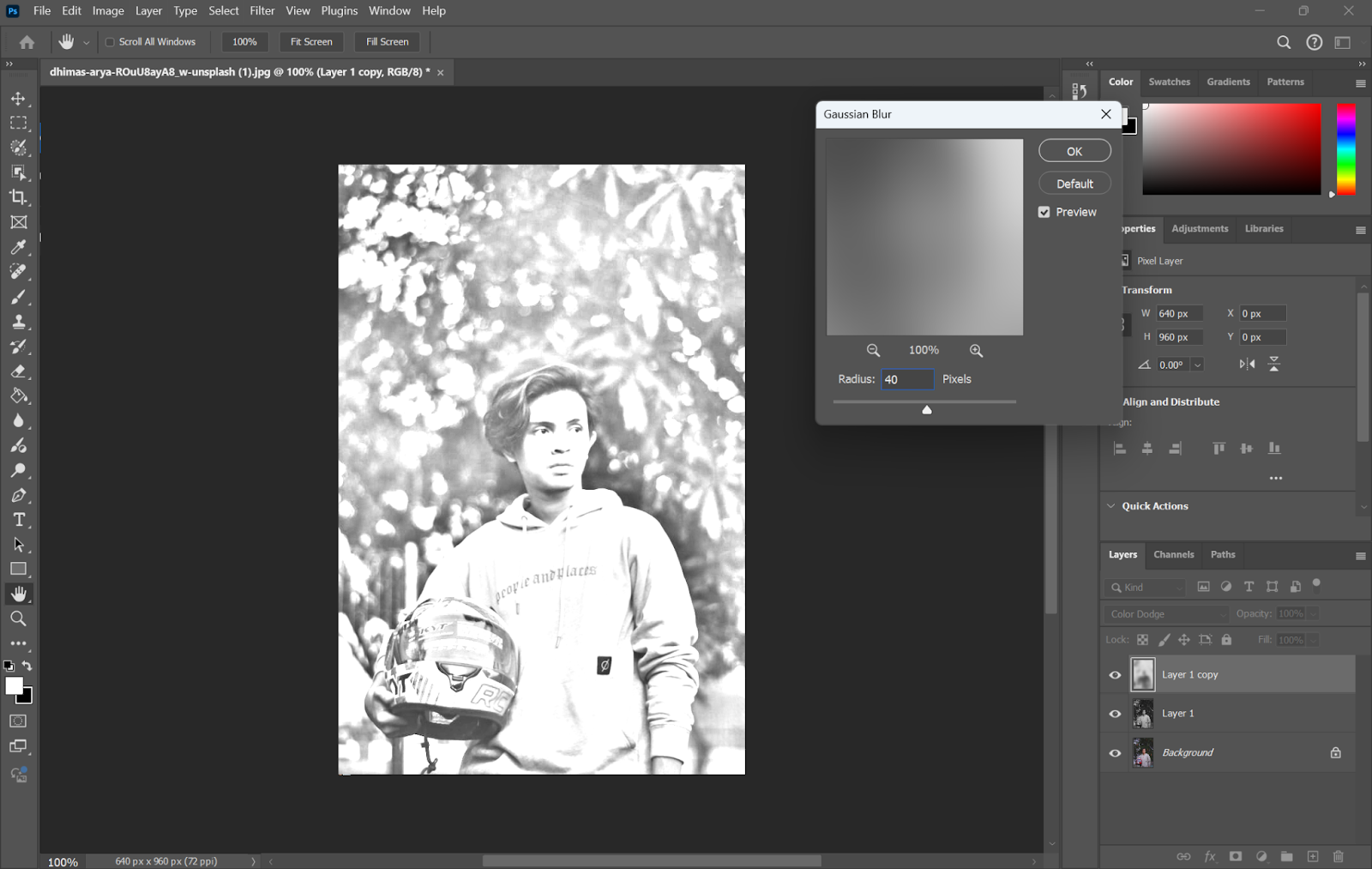Open the Kind filter dropdown
This screenshot has height=869, width=1372.
pos(1145,588)
